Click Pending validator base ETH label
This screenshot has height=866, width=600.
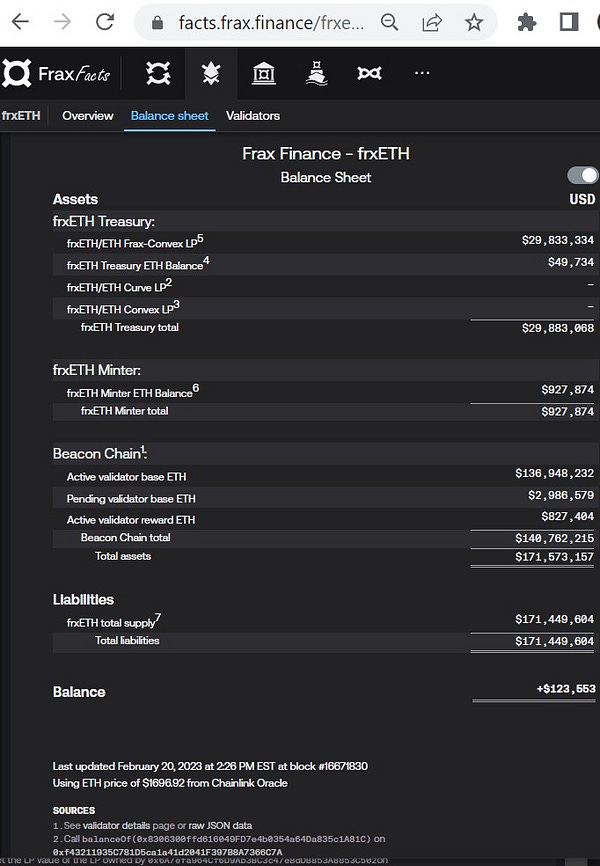[x=131, y=499]
